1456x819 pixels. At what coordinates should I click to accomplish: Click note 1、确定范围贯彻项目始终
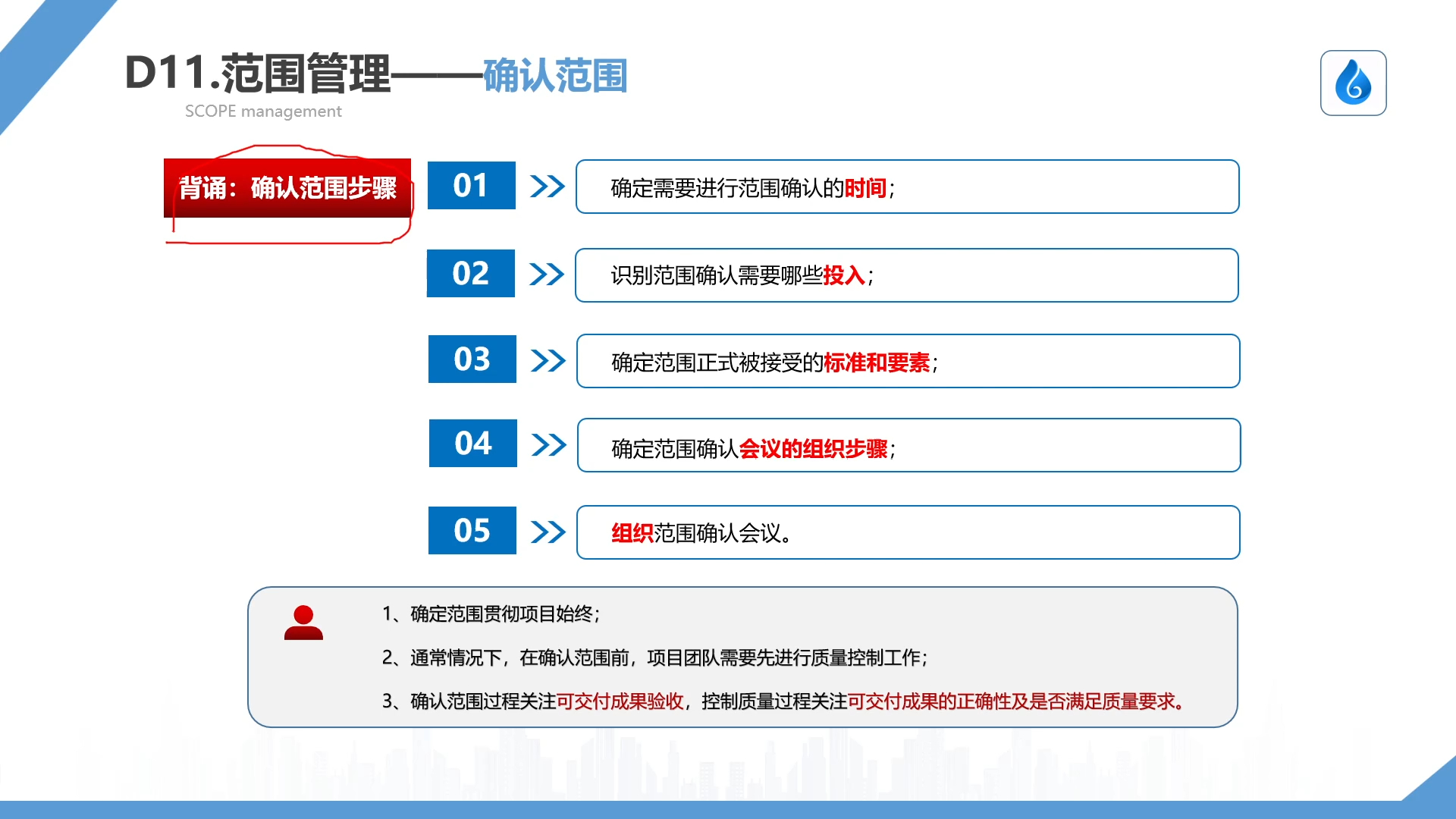point(491,613)
